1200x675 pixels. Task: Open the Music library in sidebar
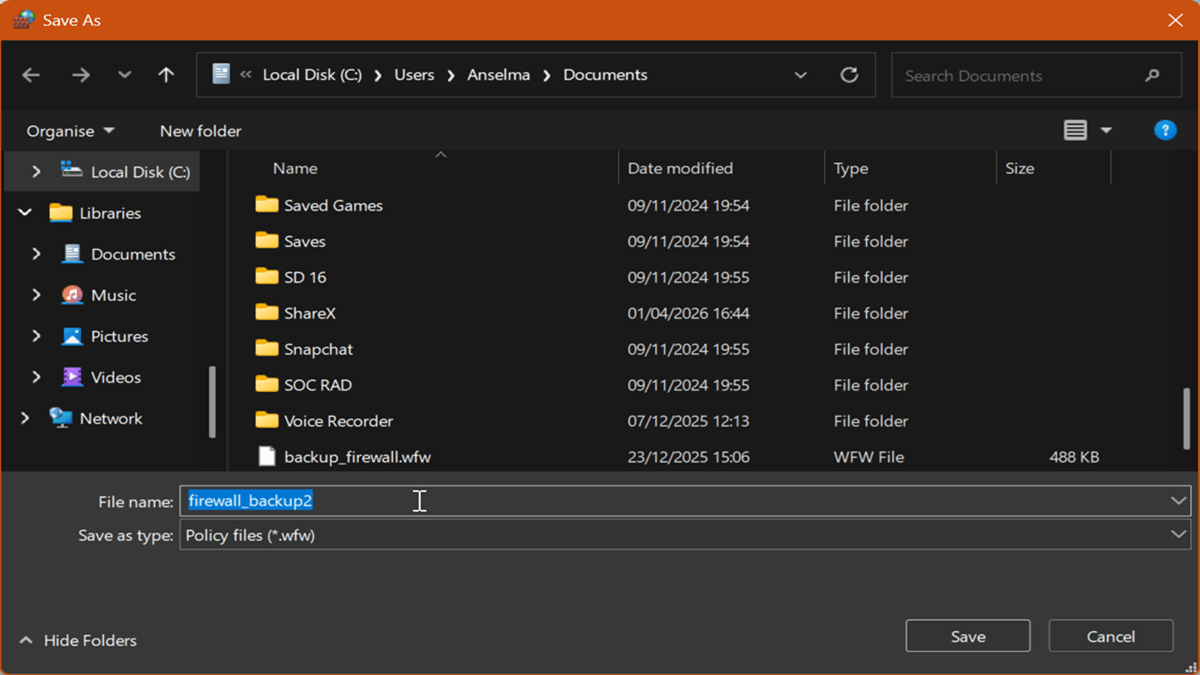(x=113, y=295)
